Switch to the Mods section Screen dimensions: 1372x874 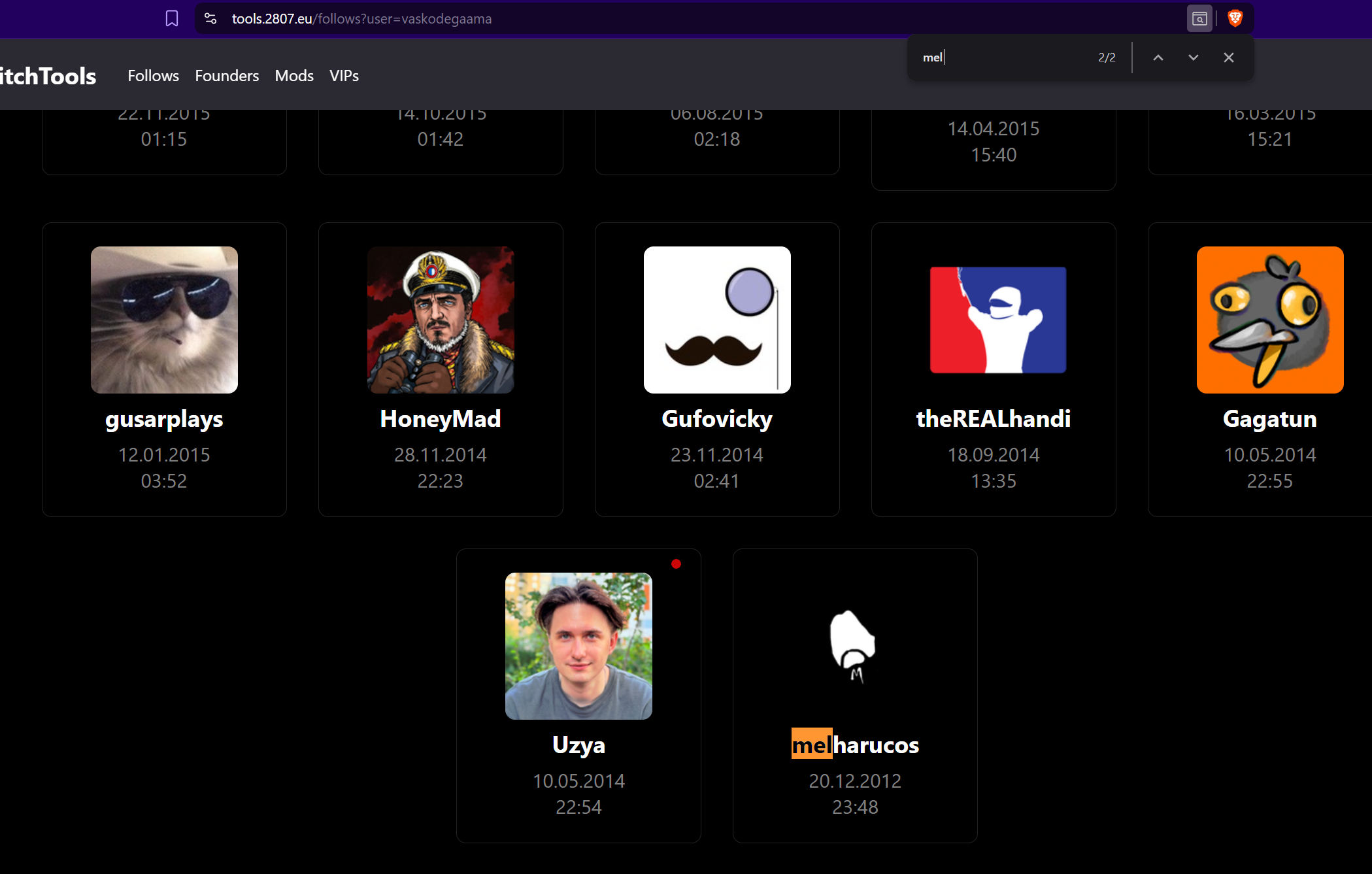click(294, 76)
